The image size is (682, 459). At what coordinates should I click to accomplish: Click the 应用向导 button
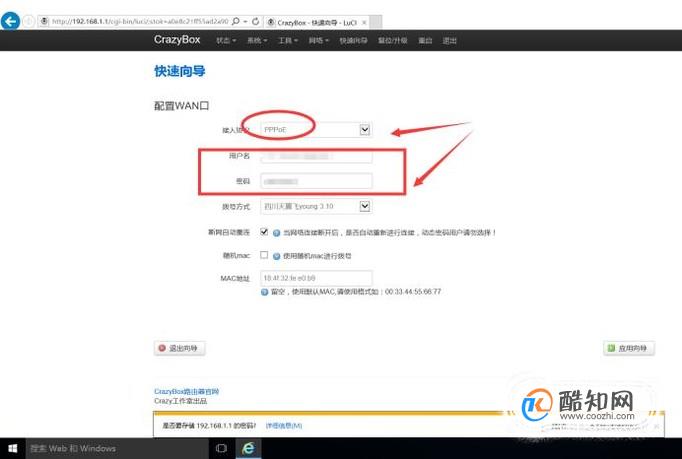[629, 348]
